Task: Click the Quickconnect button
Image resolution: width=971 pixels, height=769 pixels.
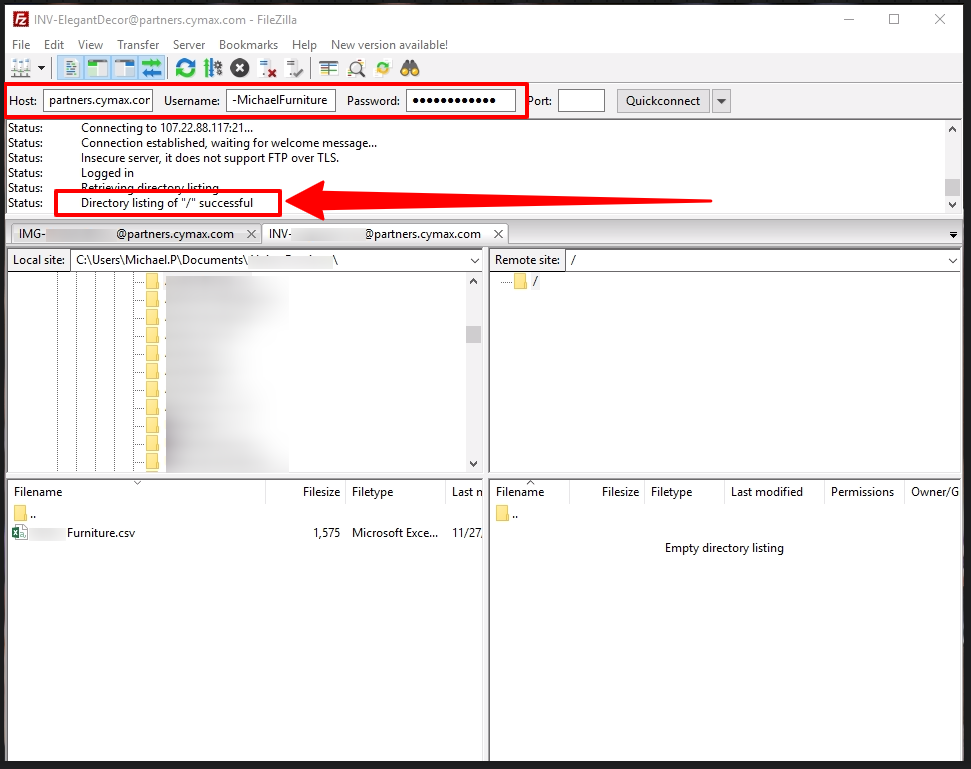Action: pos(663,101)
